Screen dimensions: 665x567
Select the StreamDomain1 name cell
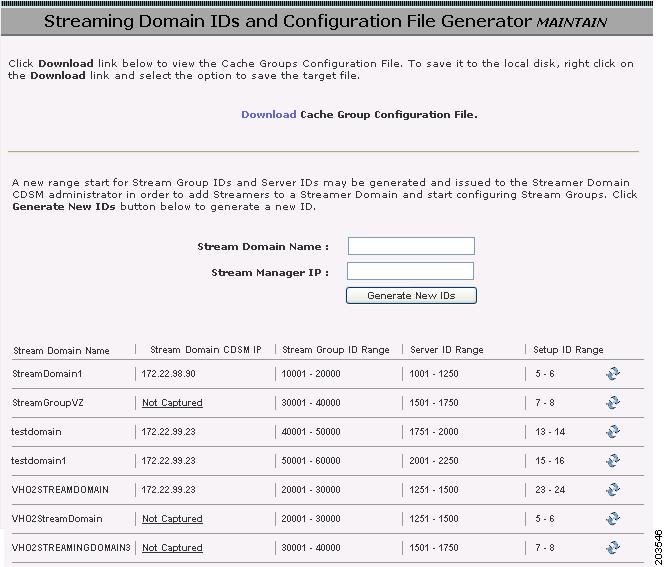(x=47, y=374)
